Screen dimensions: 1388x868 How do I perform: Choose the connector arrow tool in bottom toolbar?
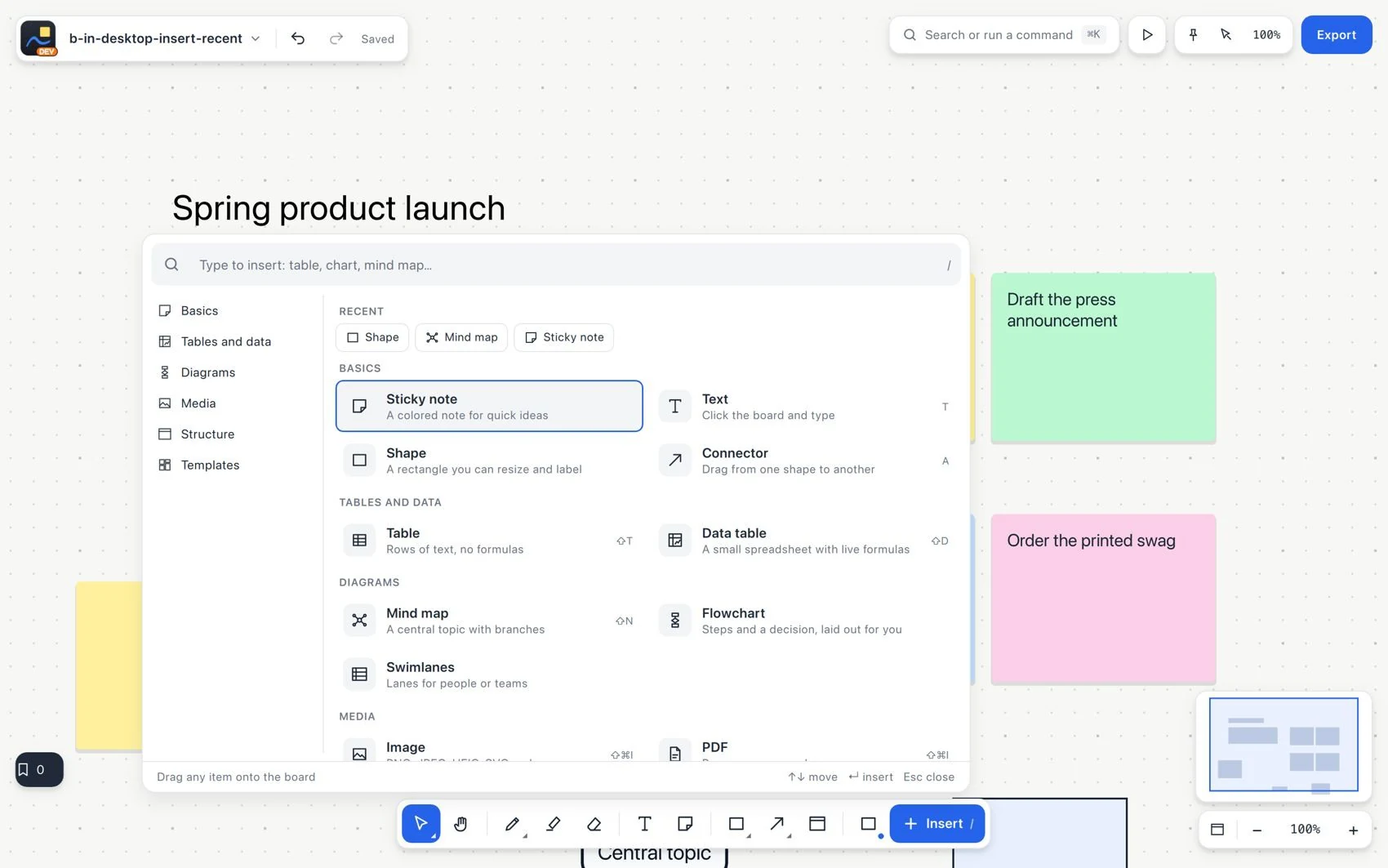click(x=777, y=824)
